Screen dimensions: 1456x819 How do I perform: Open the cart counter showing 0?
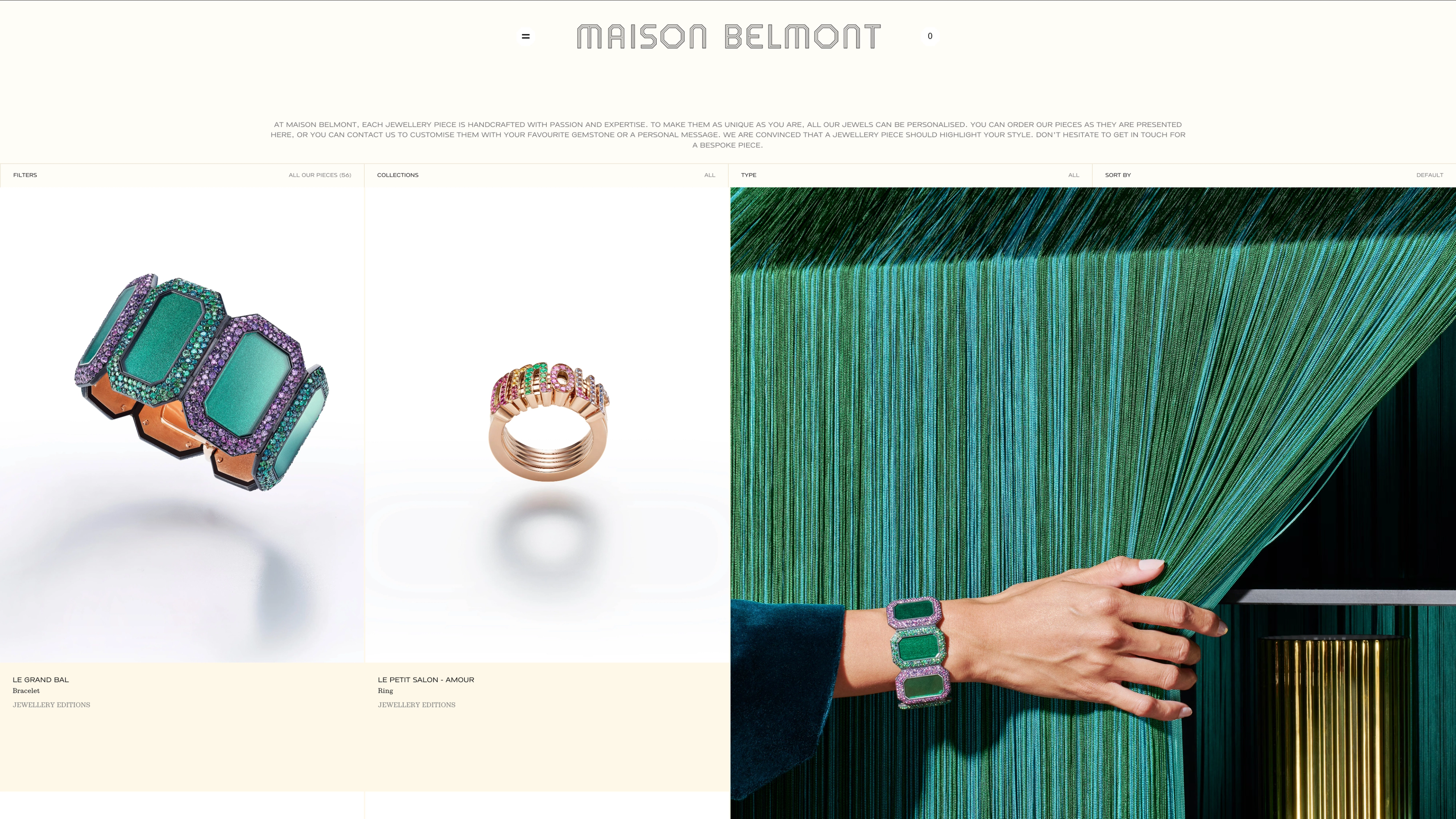pos(930,36)
